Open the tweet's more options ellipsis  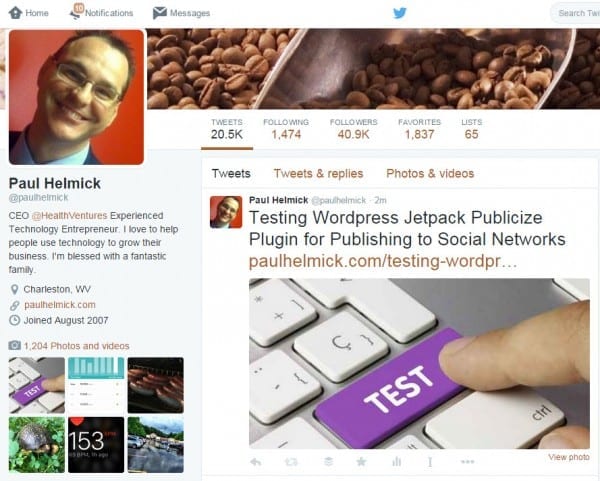point(468,462)
